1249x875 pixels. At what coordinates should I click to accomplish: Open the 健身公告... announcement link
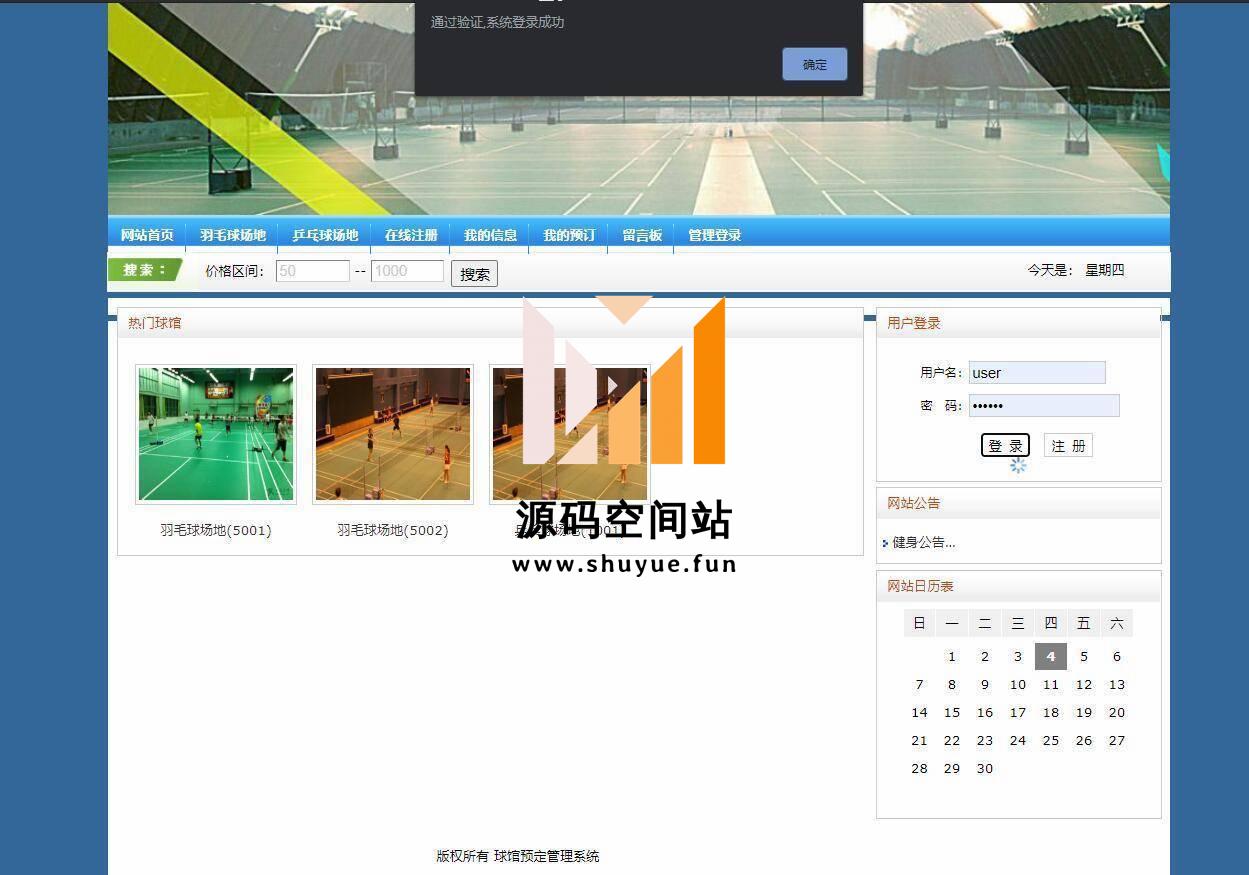(924, 542)
